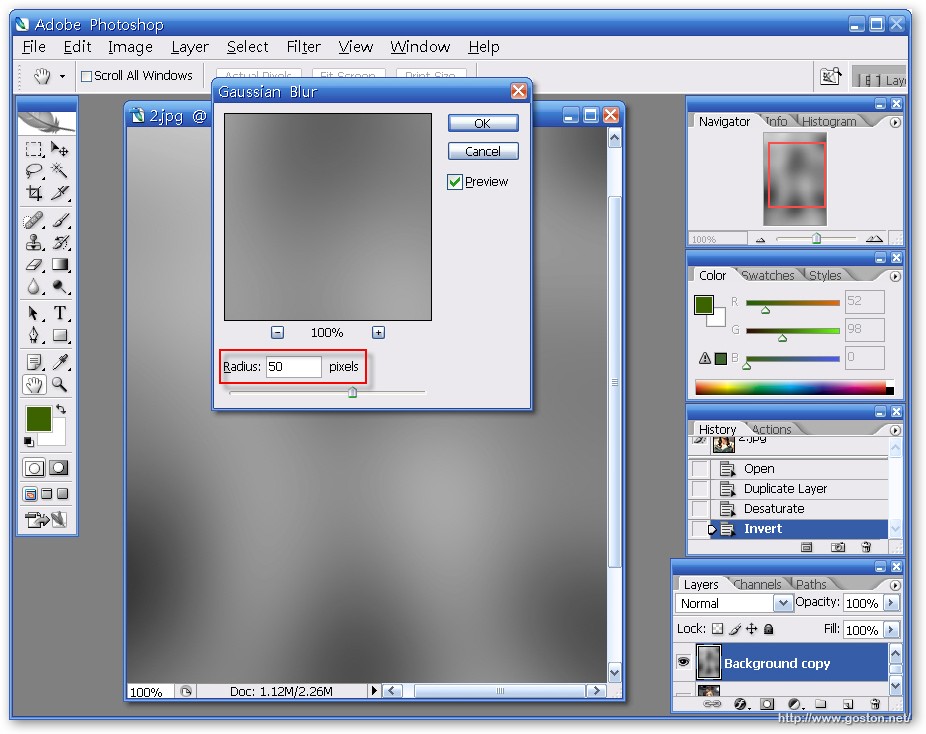Switch to the Histogram tab
926x734 pixels.
pos(829,121)
